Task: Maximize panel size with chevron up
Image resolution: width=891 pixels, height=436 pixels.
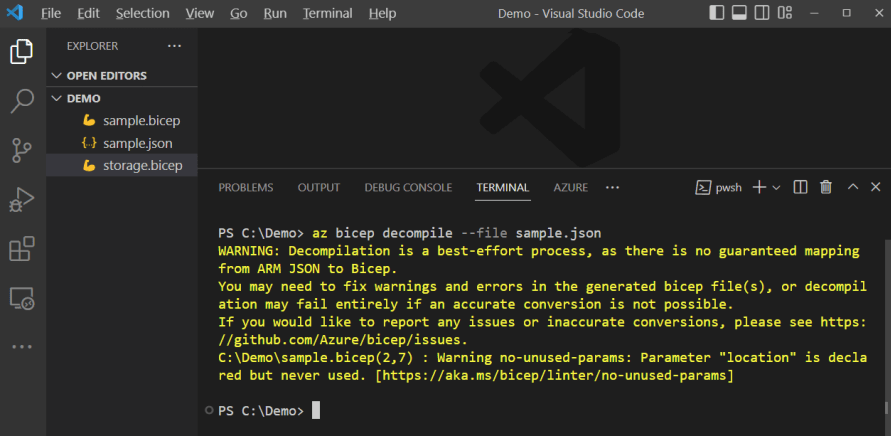Action: coord(853,187)
